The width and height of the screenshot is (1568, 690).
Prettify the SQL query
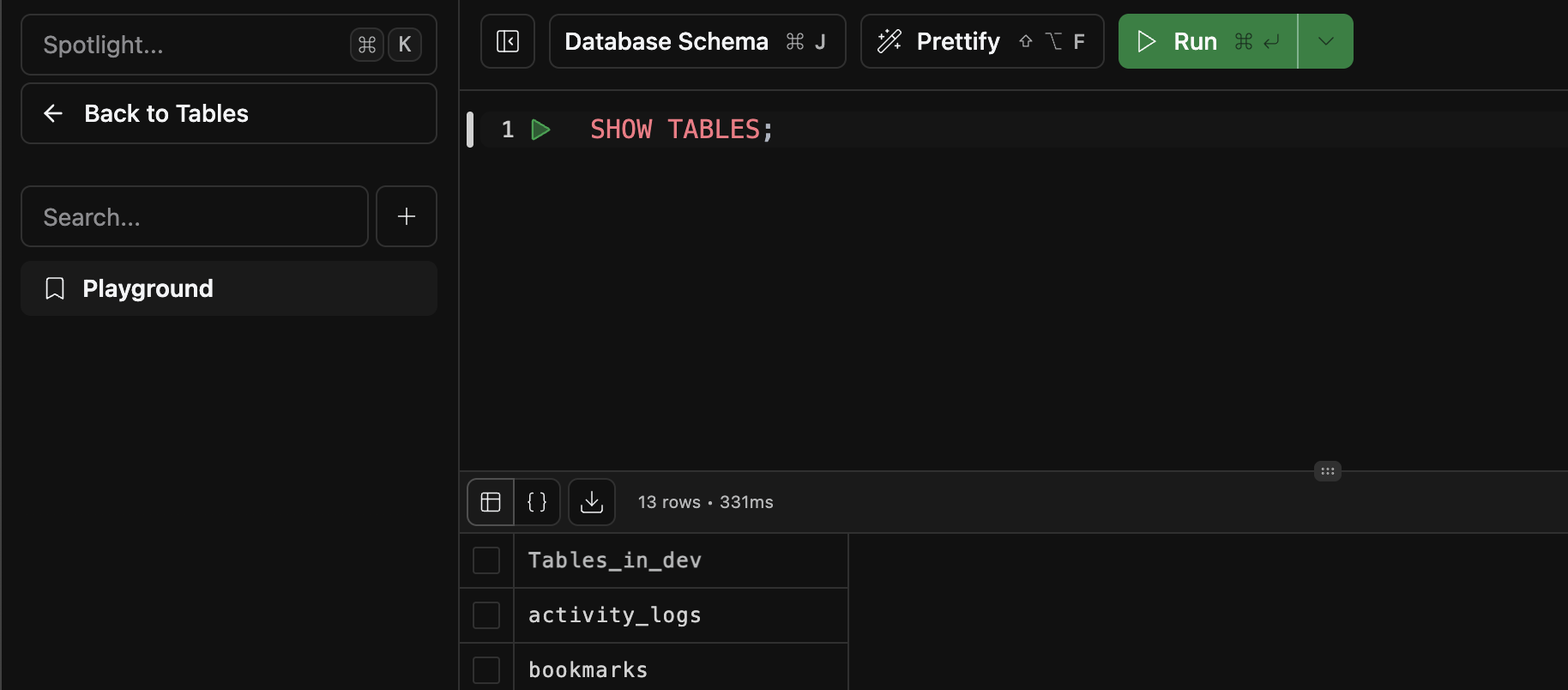click(x=982, y=41)
